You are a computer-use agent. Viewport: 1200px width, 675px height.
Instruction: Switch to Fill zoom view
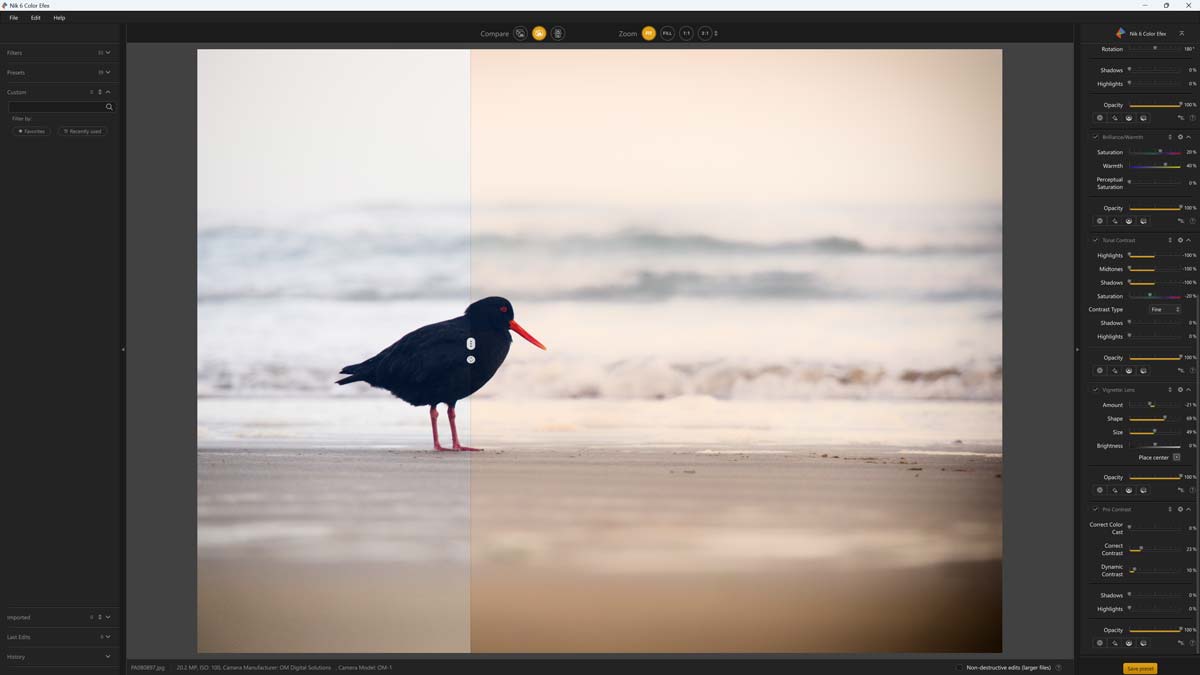[x=666, y=33]
